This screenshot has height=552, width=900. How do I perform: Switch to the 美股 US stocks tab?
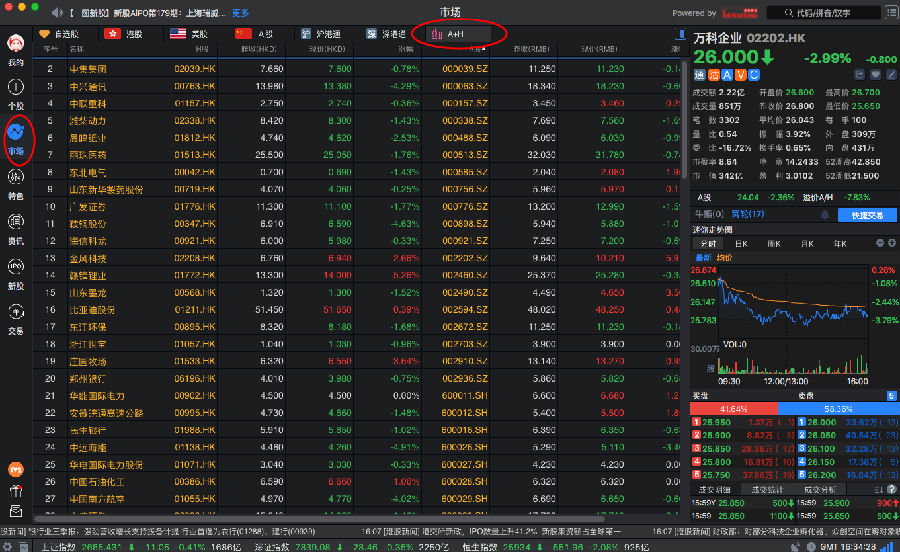189,34
